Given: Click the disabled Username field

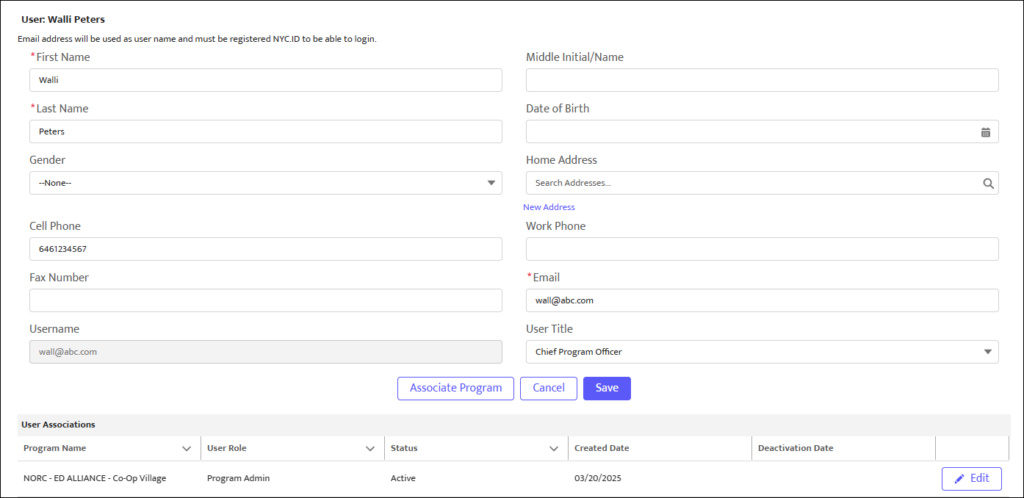Looking at the screenshot, I should click(x=266, y=352).
